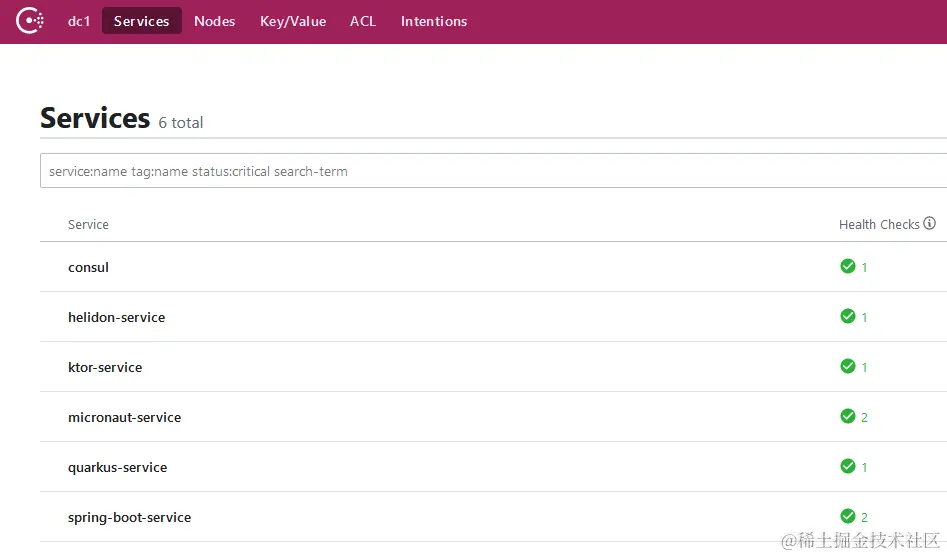Click the passing check icon for micronaut-service

coord(848,417)
